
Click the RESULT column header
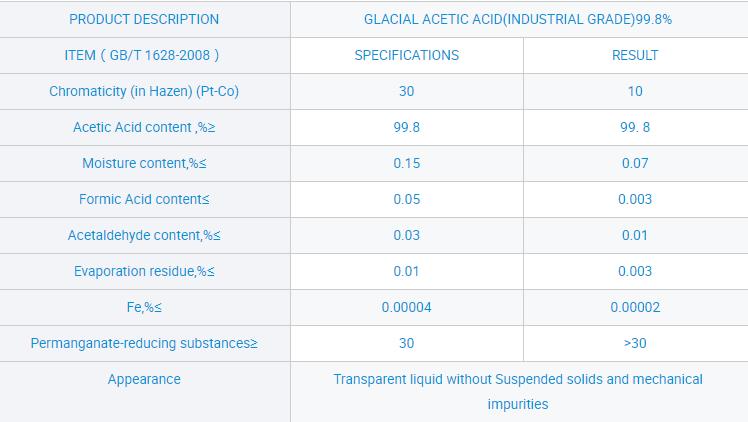coord(634,55)
